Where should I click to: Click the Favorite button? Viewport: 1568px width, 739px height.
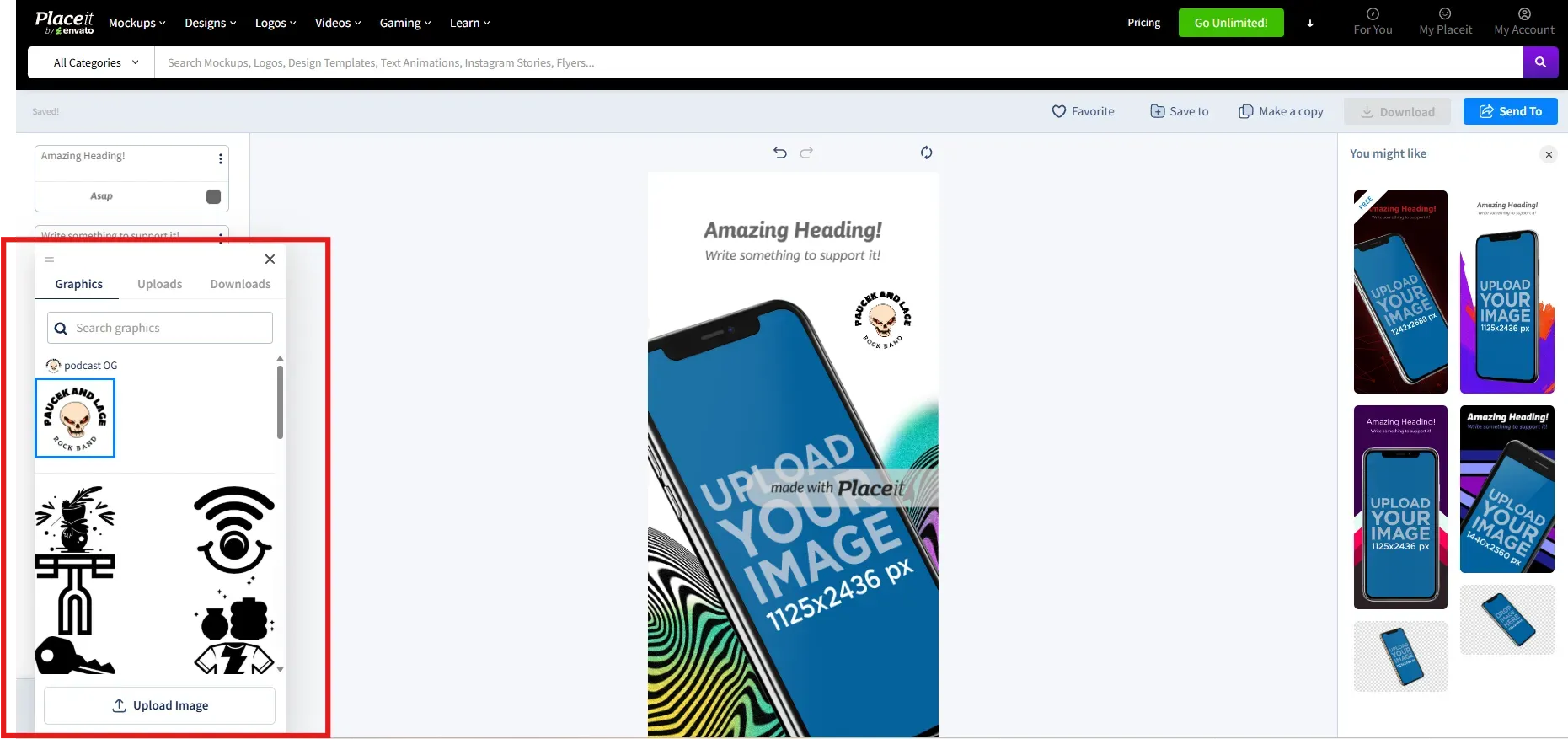click(1084, 111)
